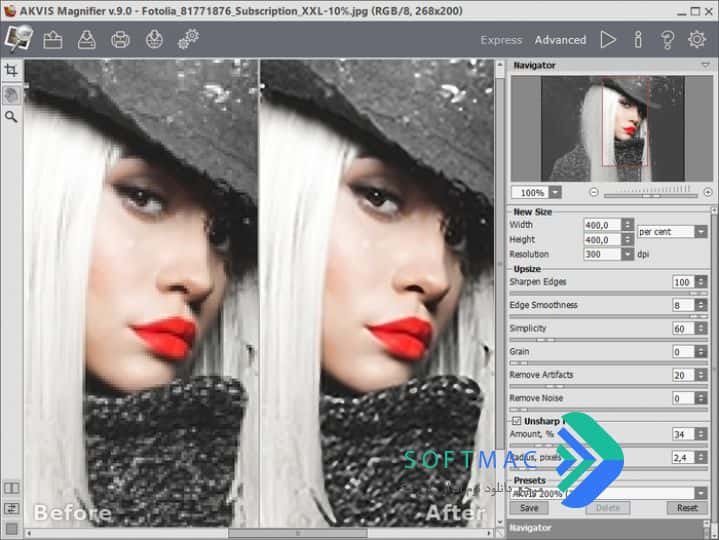Click the Sharpen Edges value stepper

pos(701,282)
